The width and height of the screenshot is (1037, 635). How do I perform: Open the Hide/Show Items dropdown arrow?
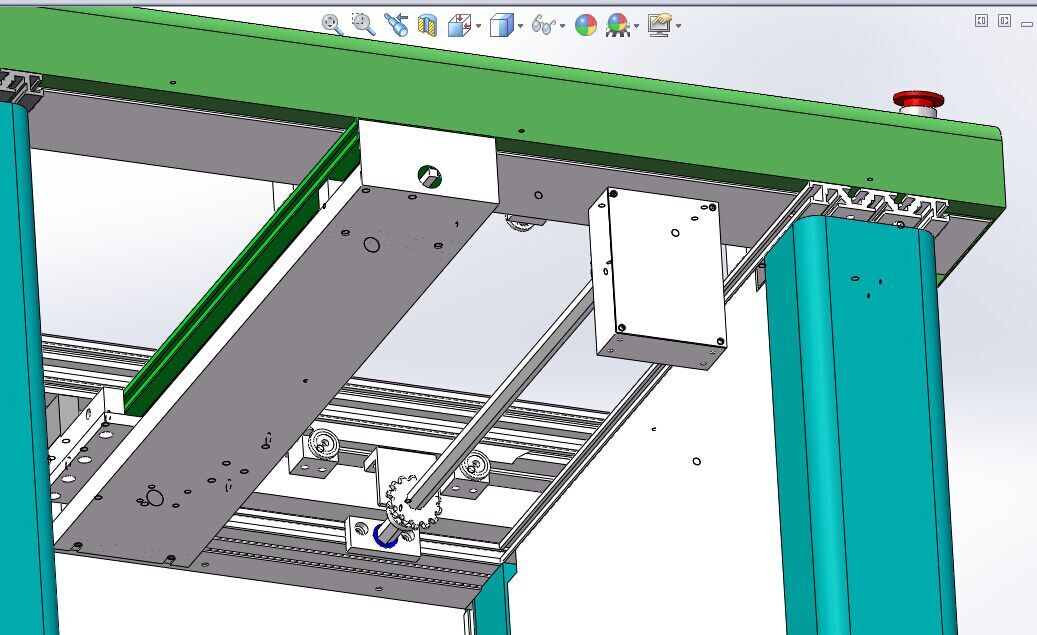click(x=562, y=26)
